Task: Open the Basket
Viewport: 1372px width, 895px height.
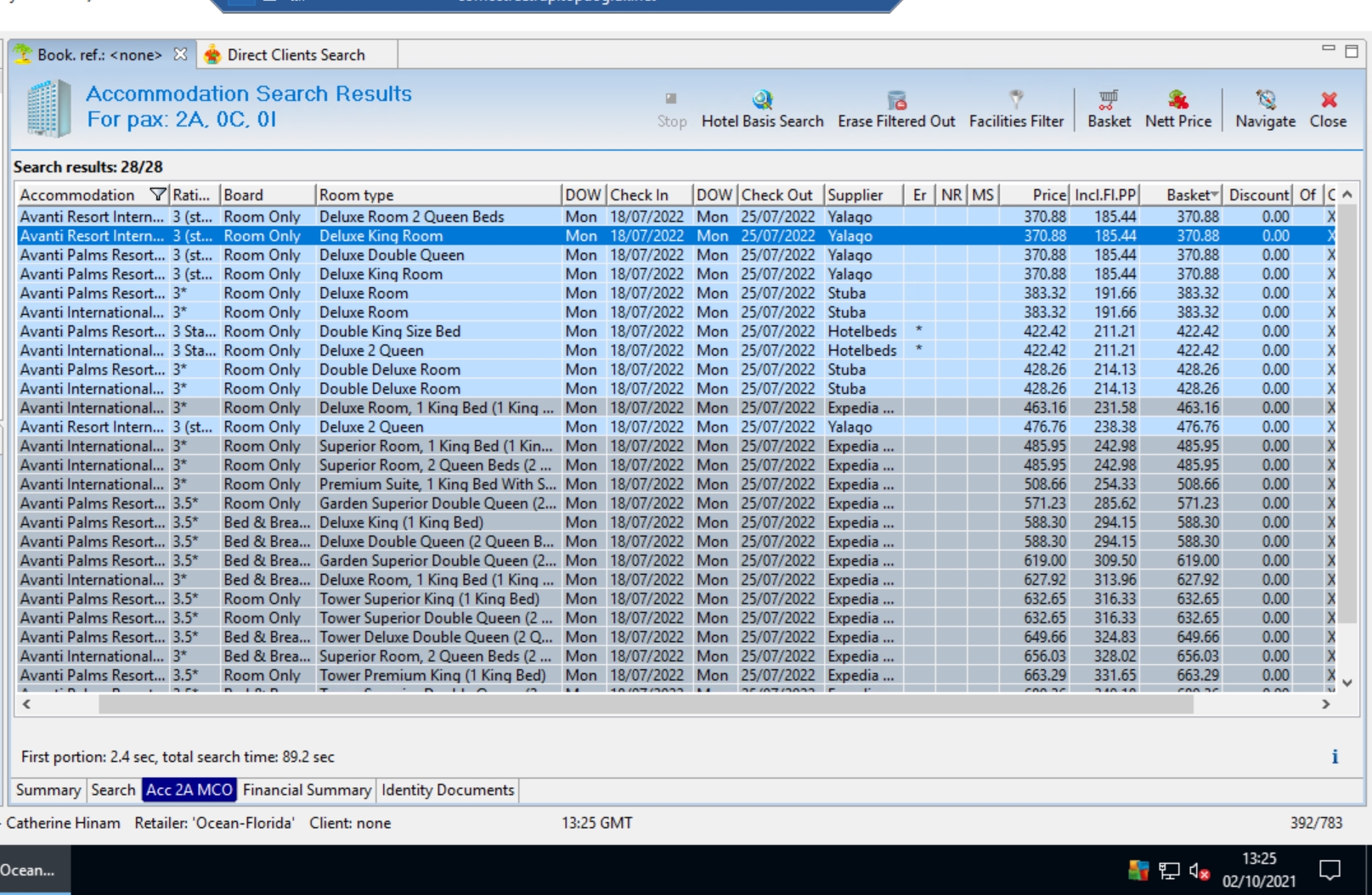Action: point(1109,110)
